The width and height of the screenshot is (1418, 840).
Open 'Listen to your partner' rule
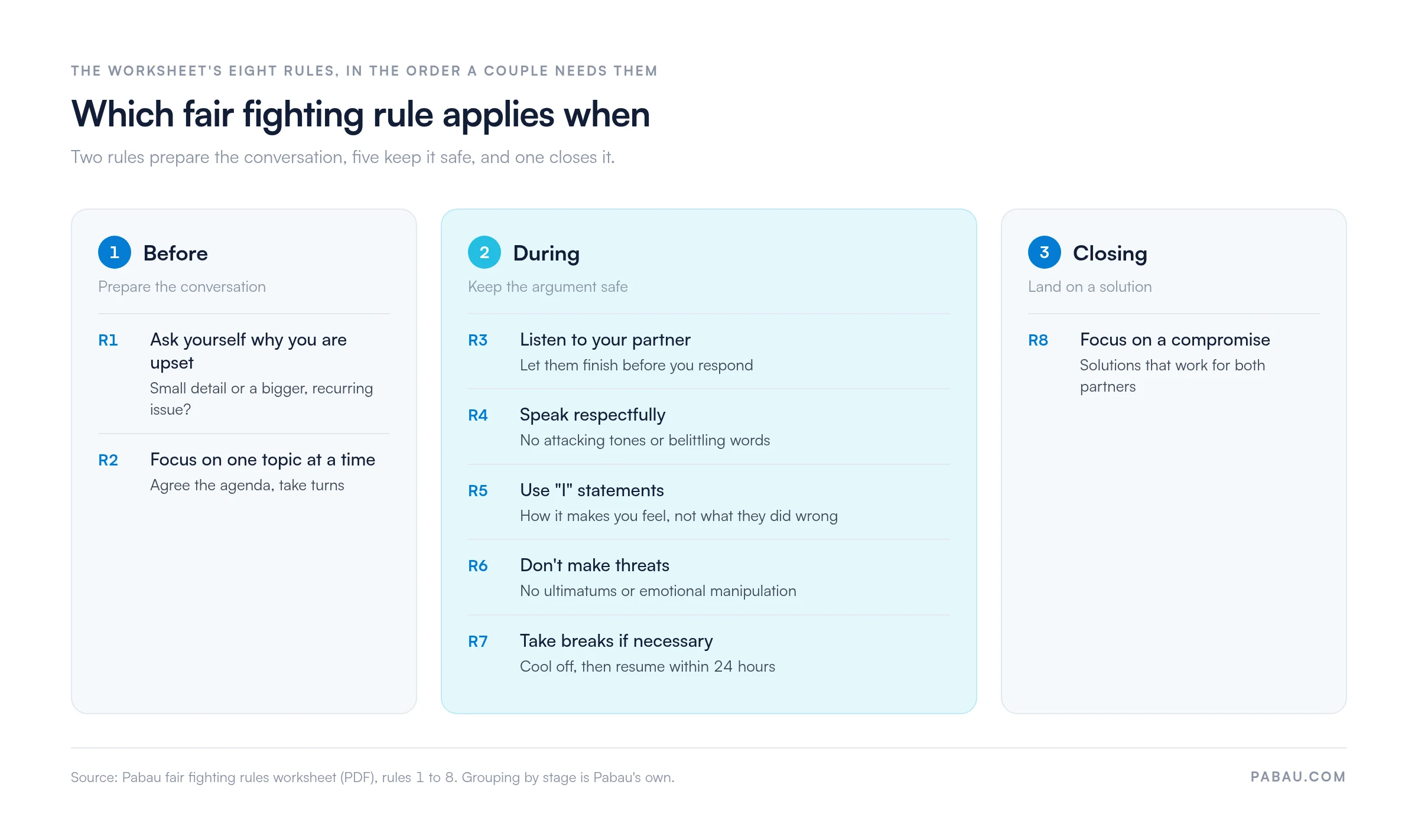coord(605,340)
